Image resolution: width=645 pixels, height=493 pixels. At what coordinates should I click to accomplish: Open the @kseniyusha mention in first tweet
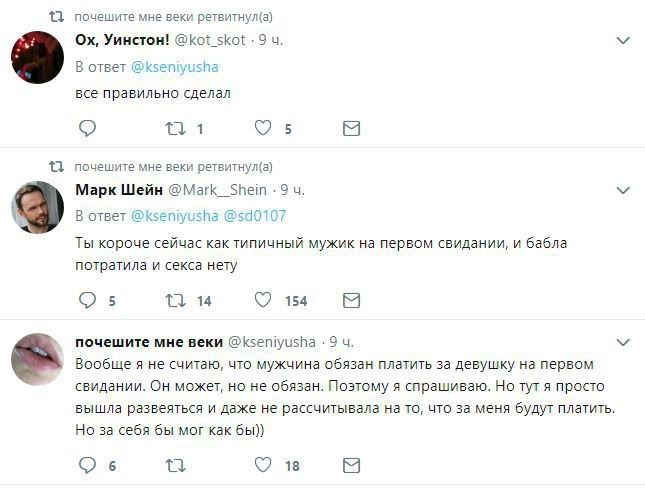pos(175,67)
